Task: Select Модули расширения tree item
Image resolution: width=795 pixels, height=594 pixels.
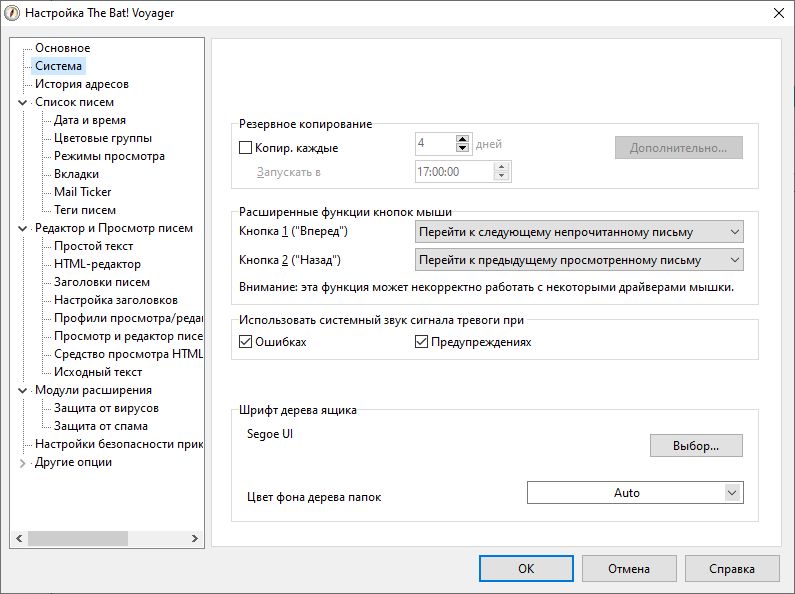Action: click(x=93, y=390)
